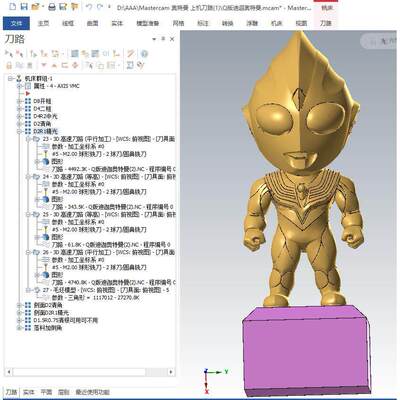Click the properties icon beside 属性 - 4-AXIS VMC

(x=28, y=86)
